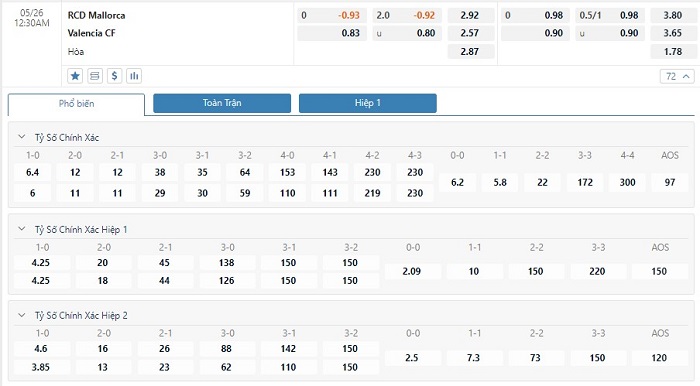This screenshot has width=700, height=386.
Task: Click full-time AOS odds 97
Action: tap(670, 183)
